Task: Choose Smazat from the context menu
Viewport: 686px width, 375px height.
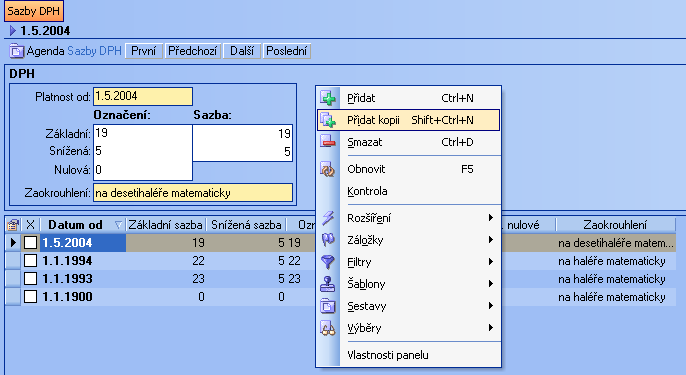Action: click(x=409, y=142)
